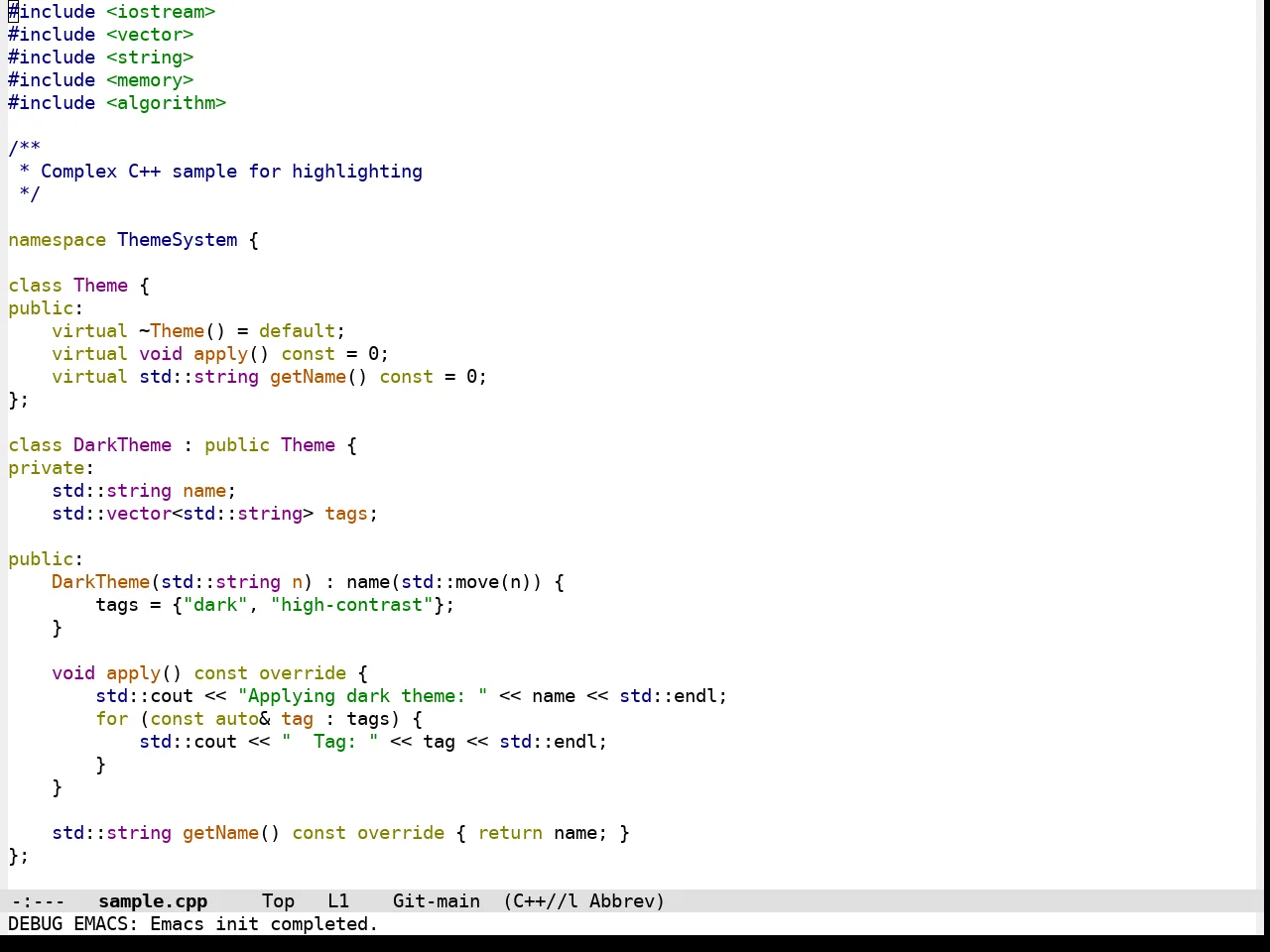The width and height of the screenshot is (1270, 952).
Task: Click the Top position indicator in mode line
Action: (x=278, y=901)
